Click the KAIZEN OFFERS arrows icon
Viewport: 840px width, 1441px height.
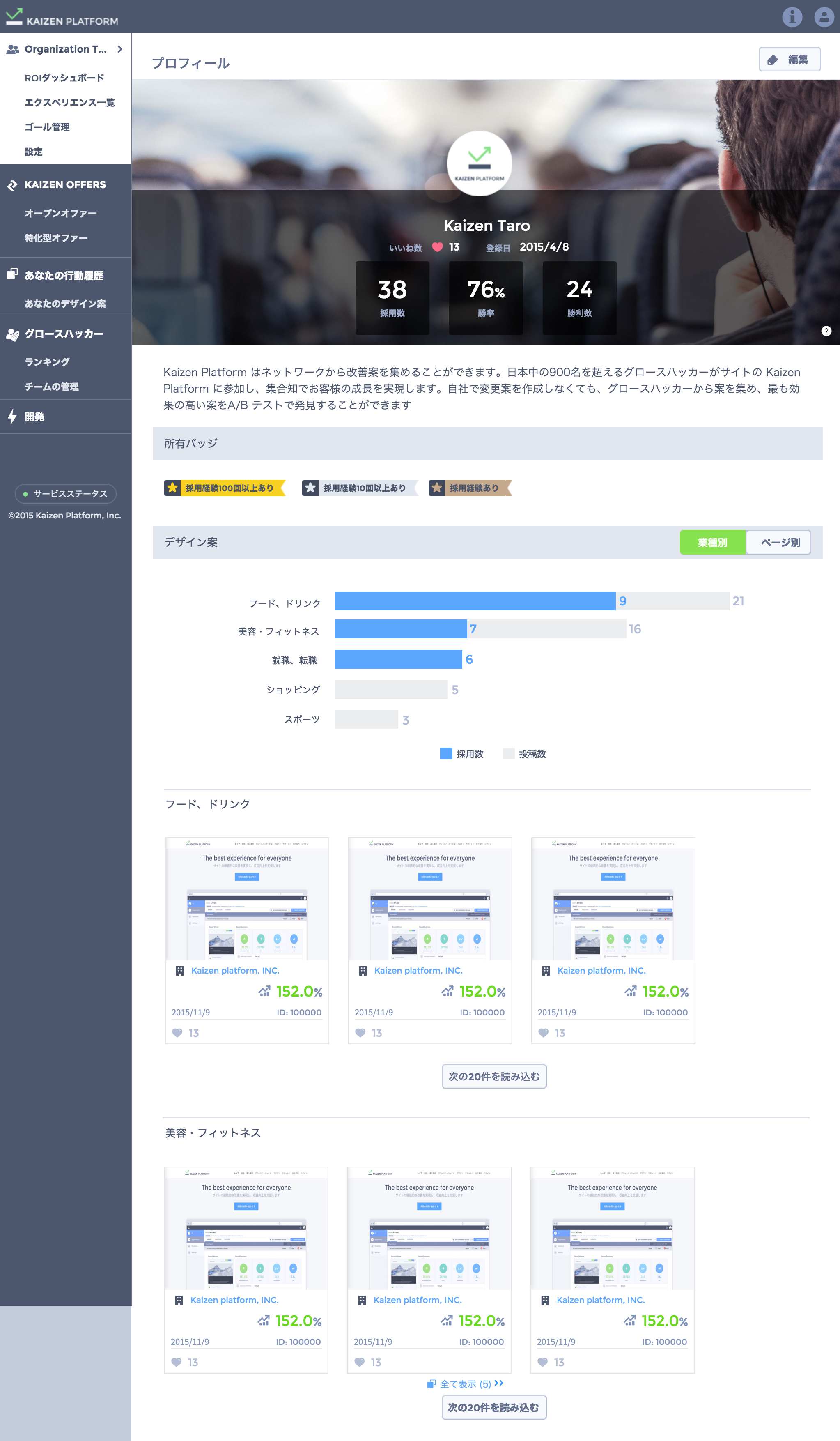pos(12,185)
